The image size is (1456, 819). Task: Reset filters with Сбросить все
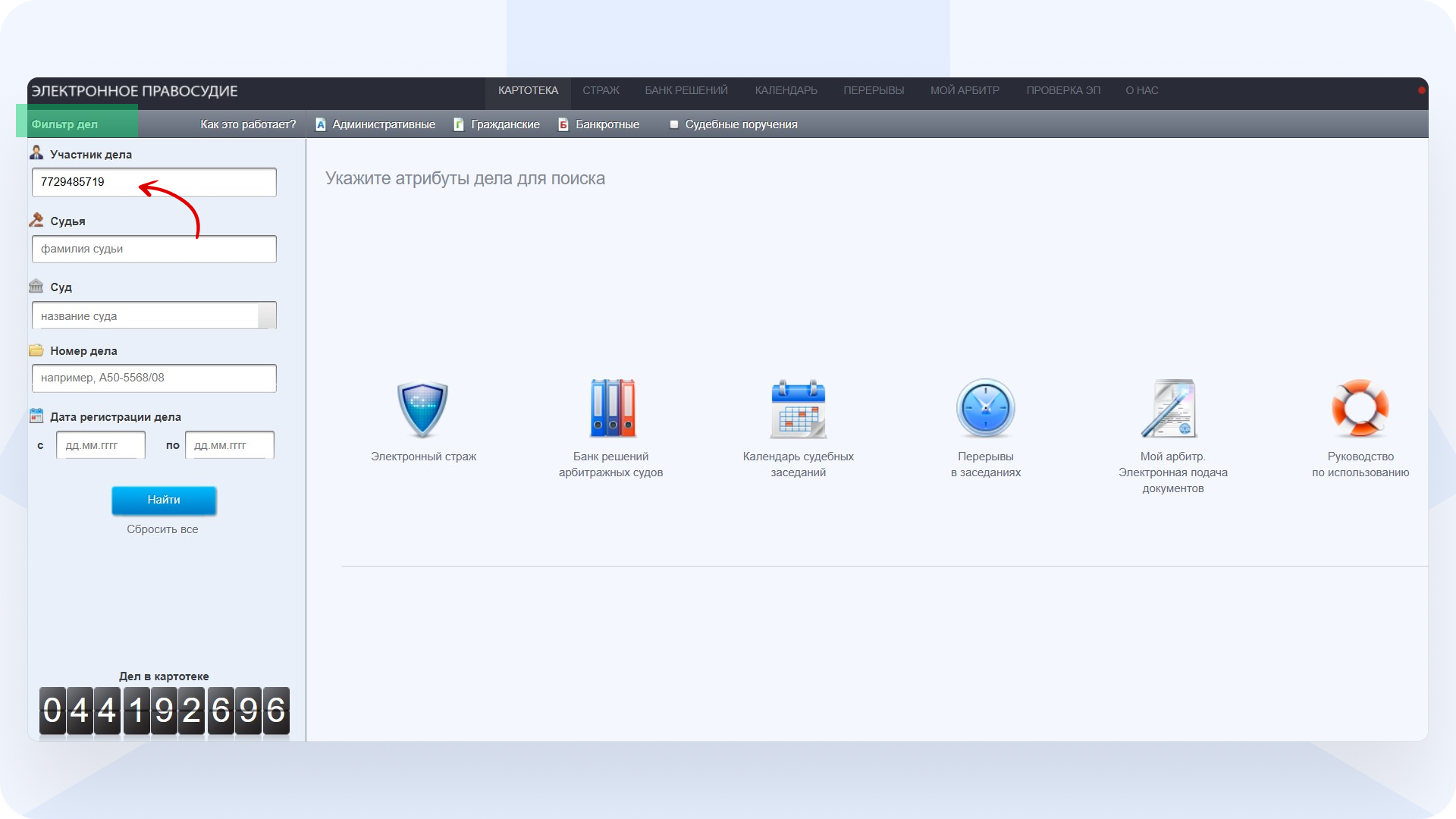162,529
